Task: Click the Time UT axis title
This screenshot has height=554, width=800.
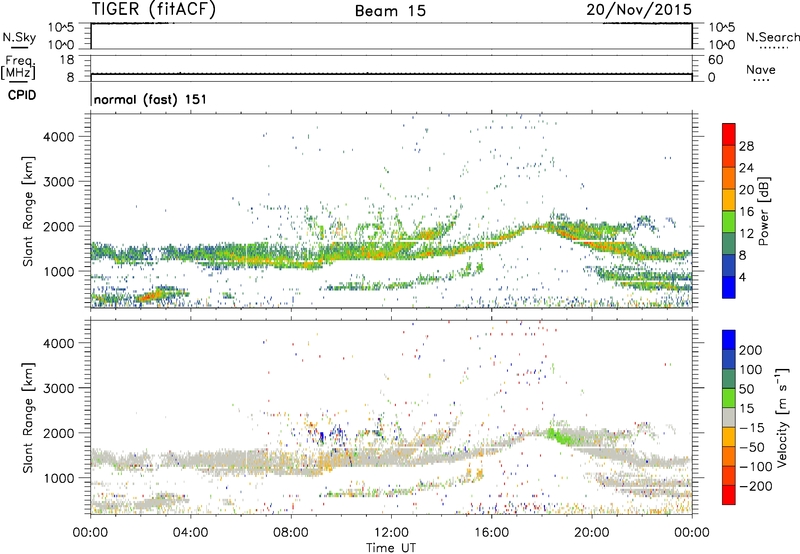Action: 391,548
